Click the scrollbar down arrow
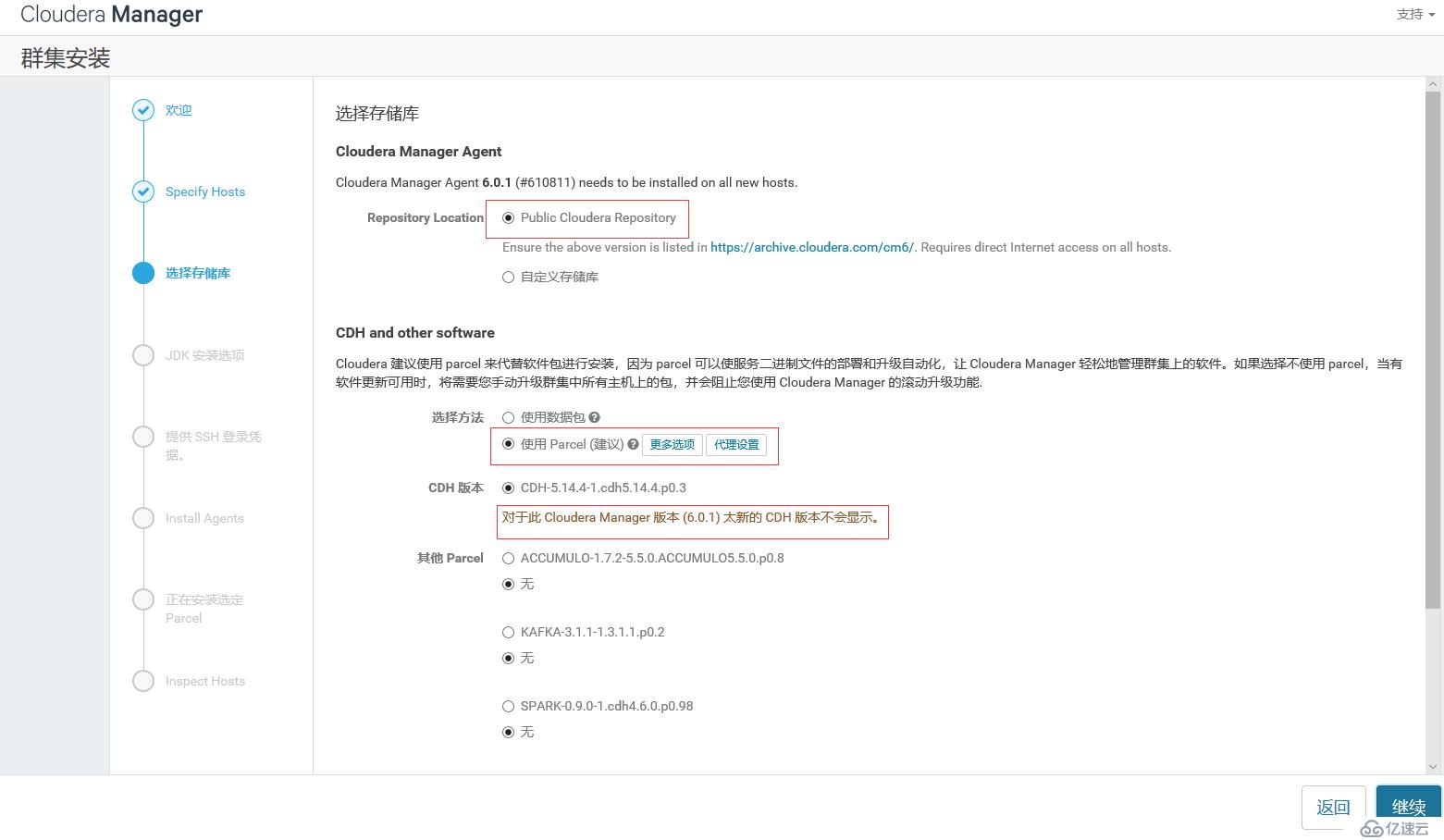The height and width of the screenshot is (840, 1444). pos(1433,767)
